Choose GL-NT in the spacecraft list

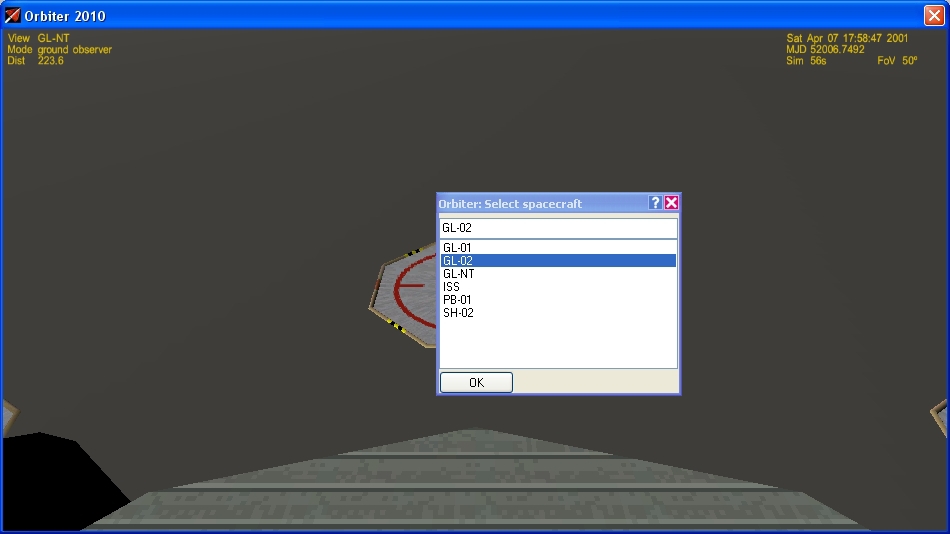click(x=459, y=274)
